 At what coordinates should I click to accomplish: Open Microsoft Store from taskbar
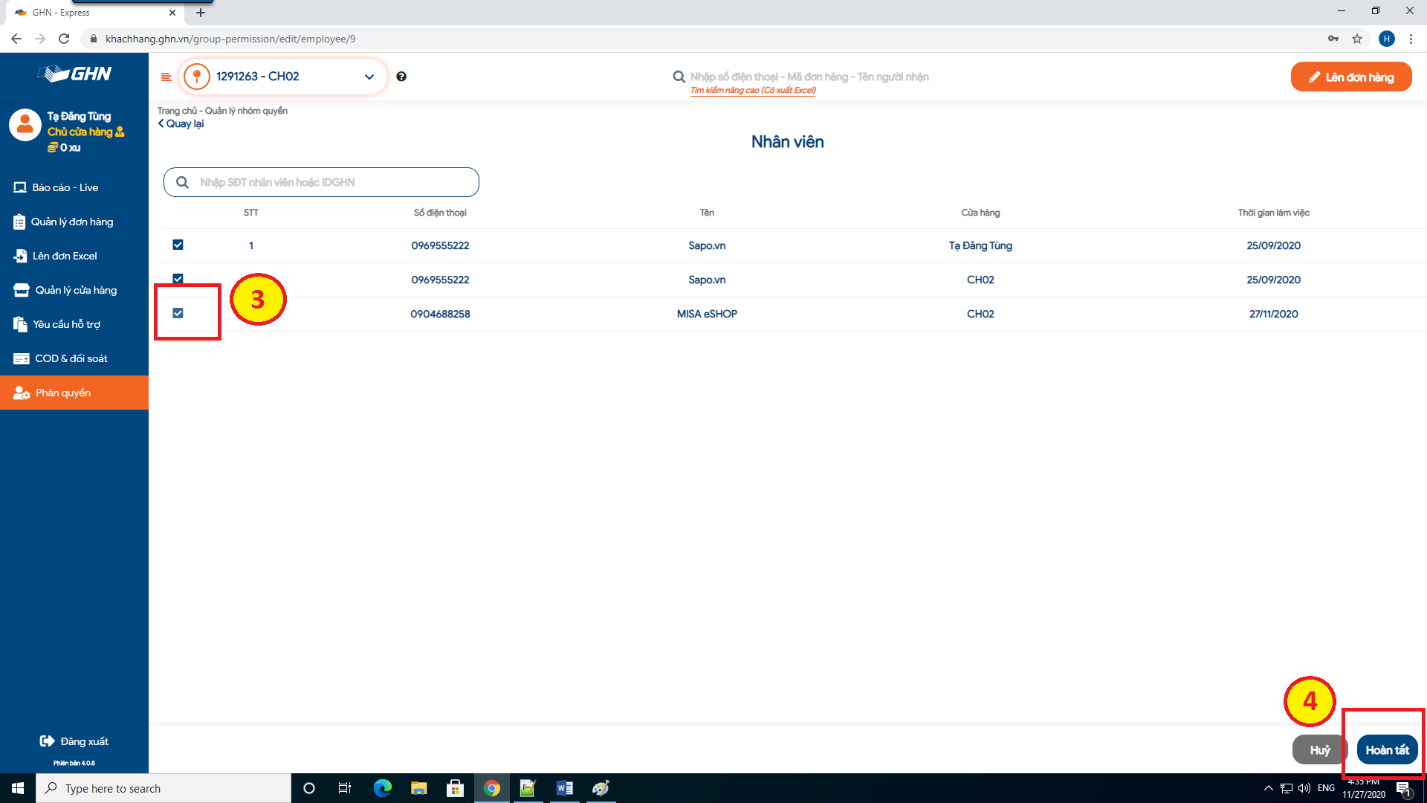click(x=455, y=788)
